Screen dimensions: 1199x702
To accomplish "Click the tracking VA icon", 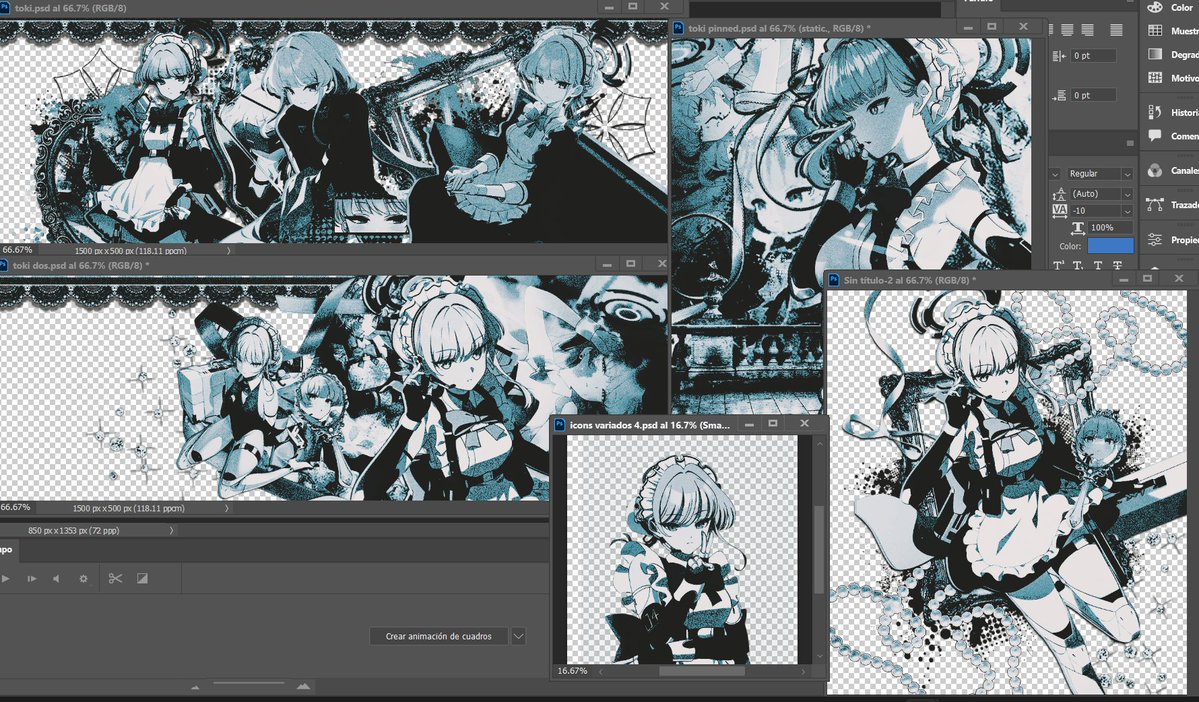I will (x=1059, y=210).
